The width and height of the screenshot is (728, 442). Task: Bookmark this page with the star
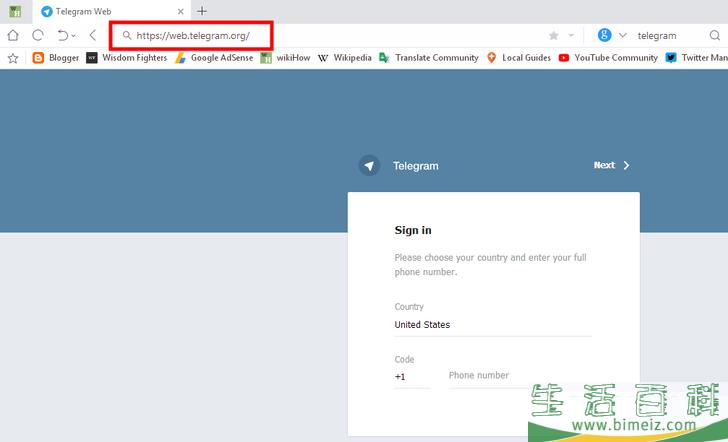pyautogui.click(x=553, y=35)
